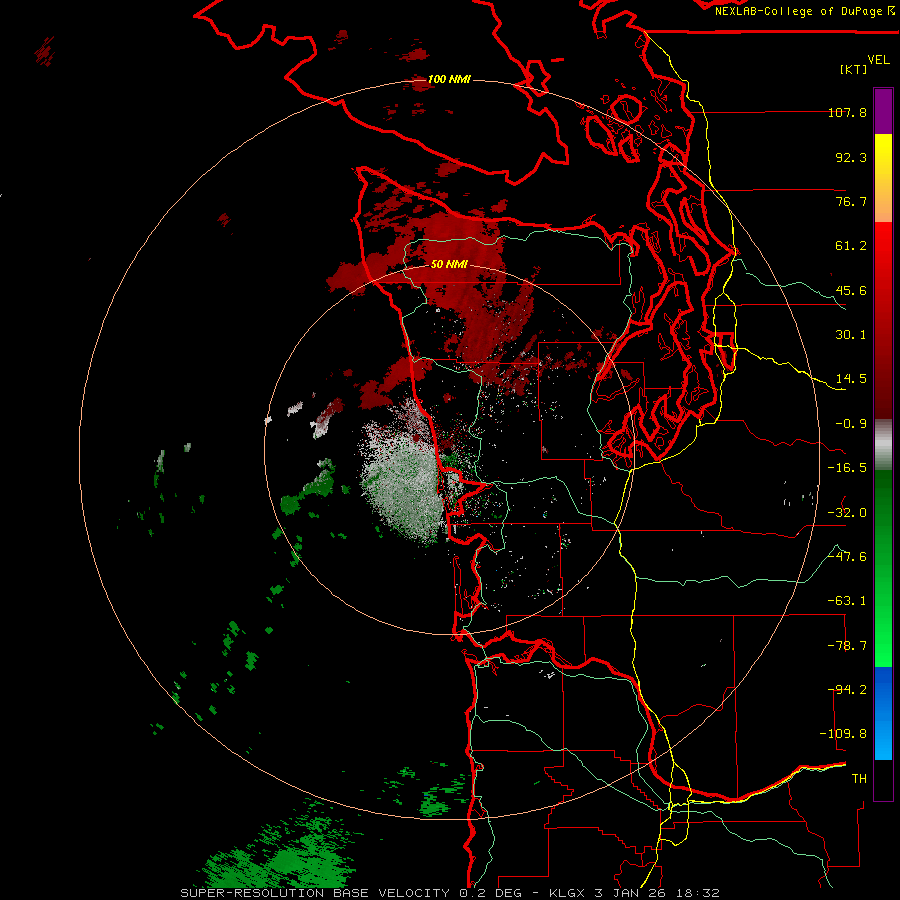Click the 30.1 velocity scale value
The image size is (900, 900).
(x=851, y=335)
